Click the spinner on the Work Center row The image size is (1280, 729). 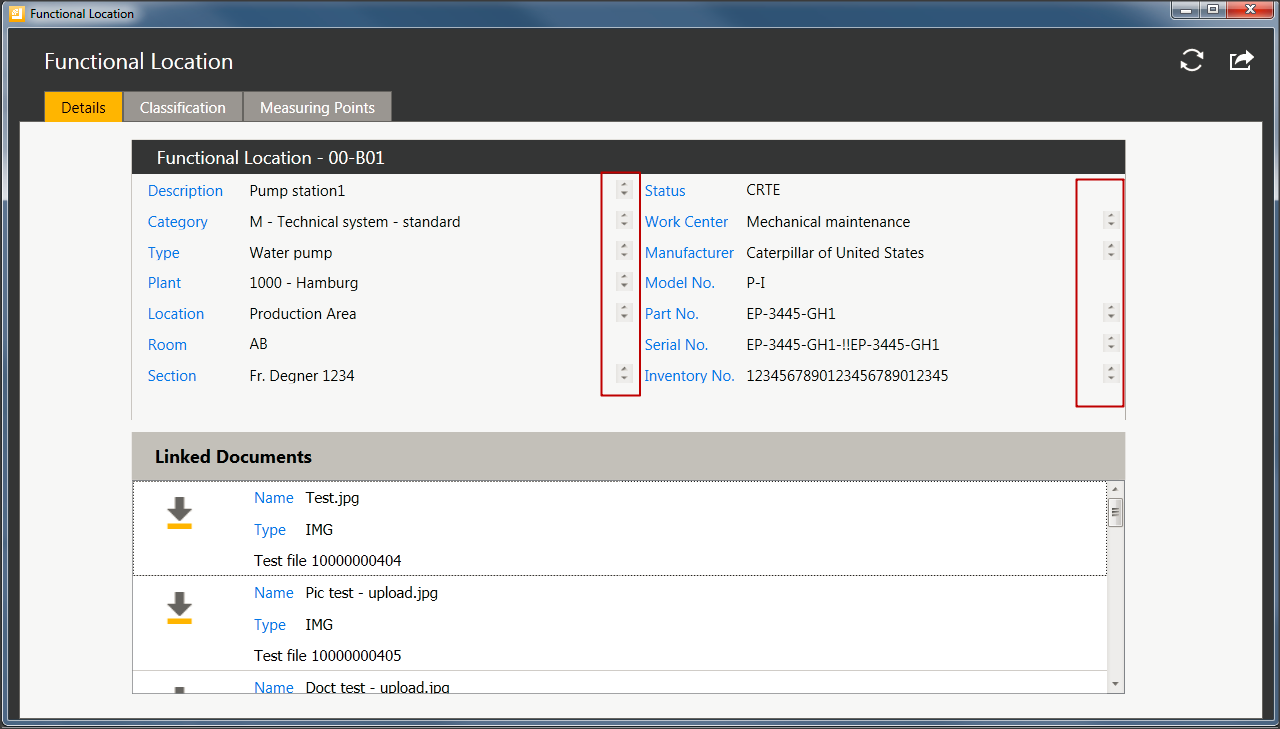1111,220
